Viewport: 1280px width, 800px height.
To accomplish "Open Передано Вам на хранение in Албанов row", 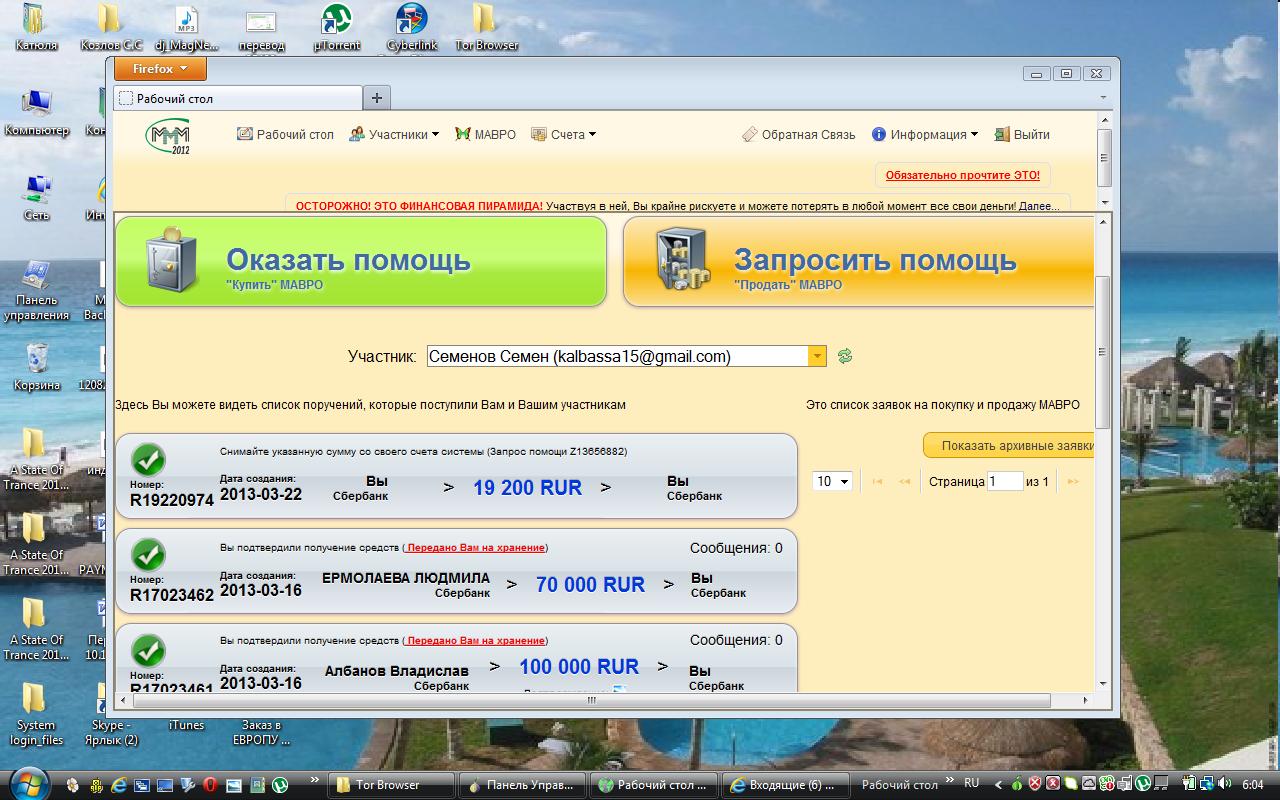I will pyautogui.click(x=475, y=640).
